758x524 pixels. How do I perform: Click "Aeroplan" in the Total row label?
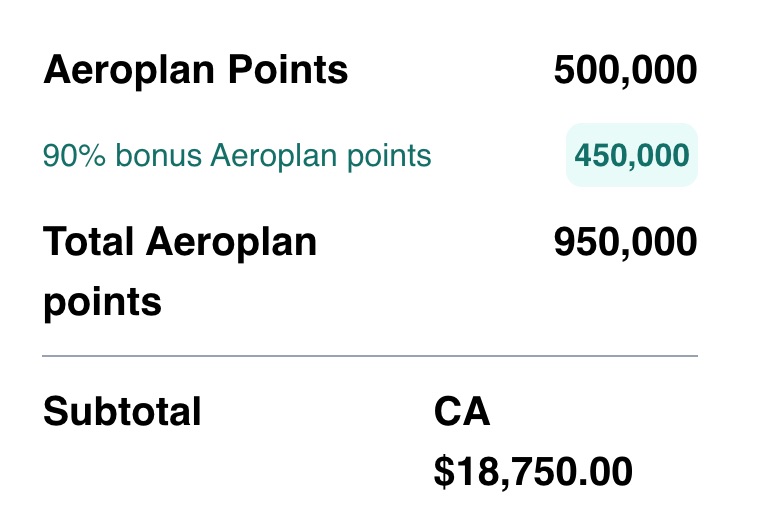click(232, 243)
